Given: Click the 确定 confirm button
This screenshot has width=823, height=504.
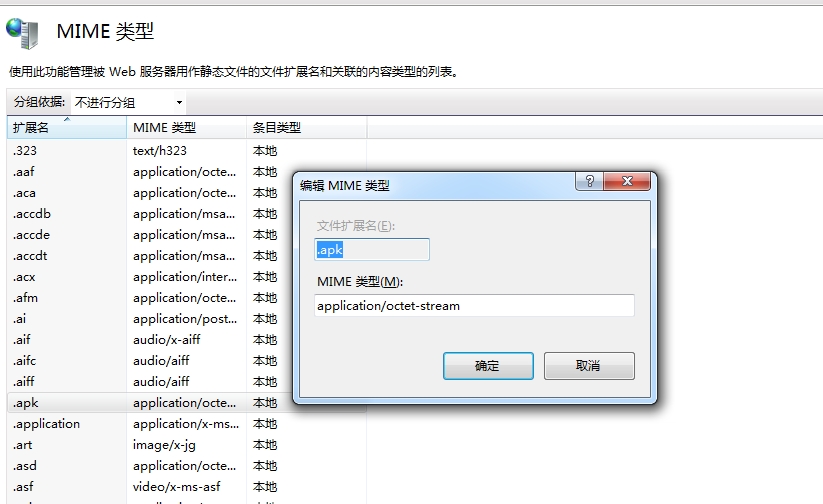Looking at the screenshot, I should [x=487, y=366].
